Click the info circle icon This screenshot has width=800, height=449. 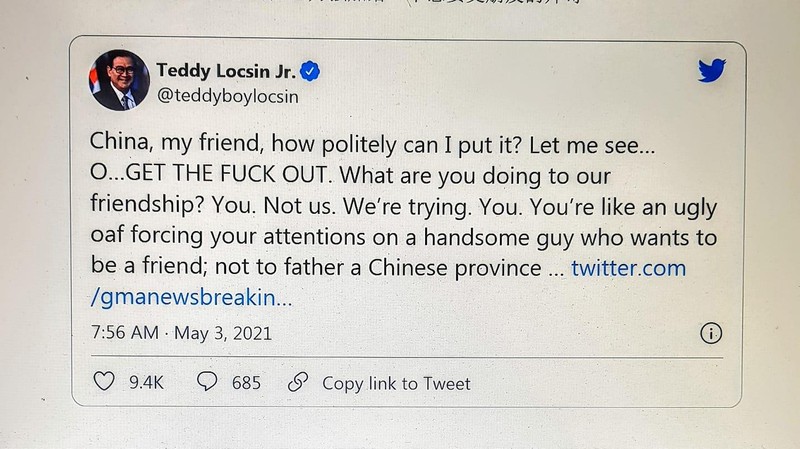712,333
